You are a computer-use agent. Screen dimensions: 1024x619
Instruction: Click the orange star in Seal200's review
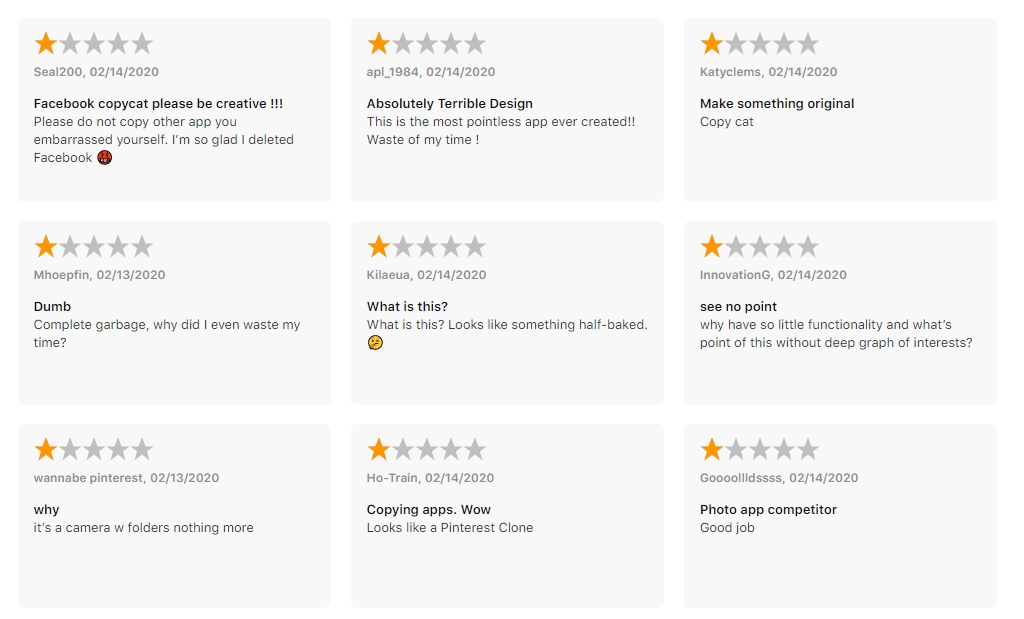[x=46, y=44]
